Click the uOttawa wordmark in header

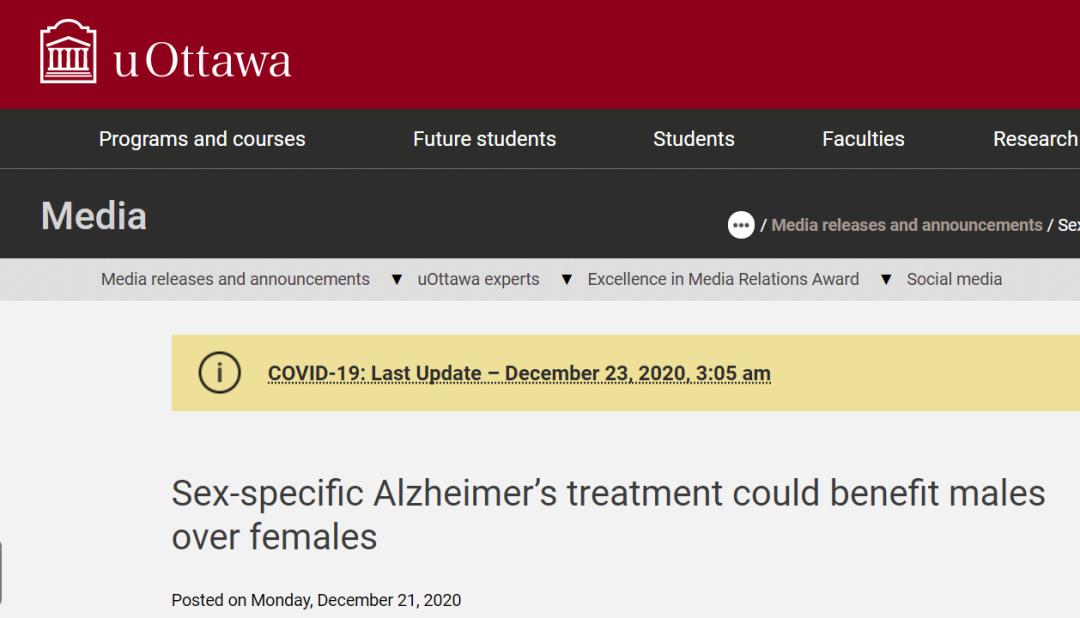(202, 60)
